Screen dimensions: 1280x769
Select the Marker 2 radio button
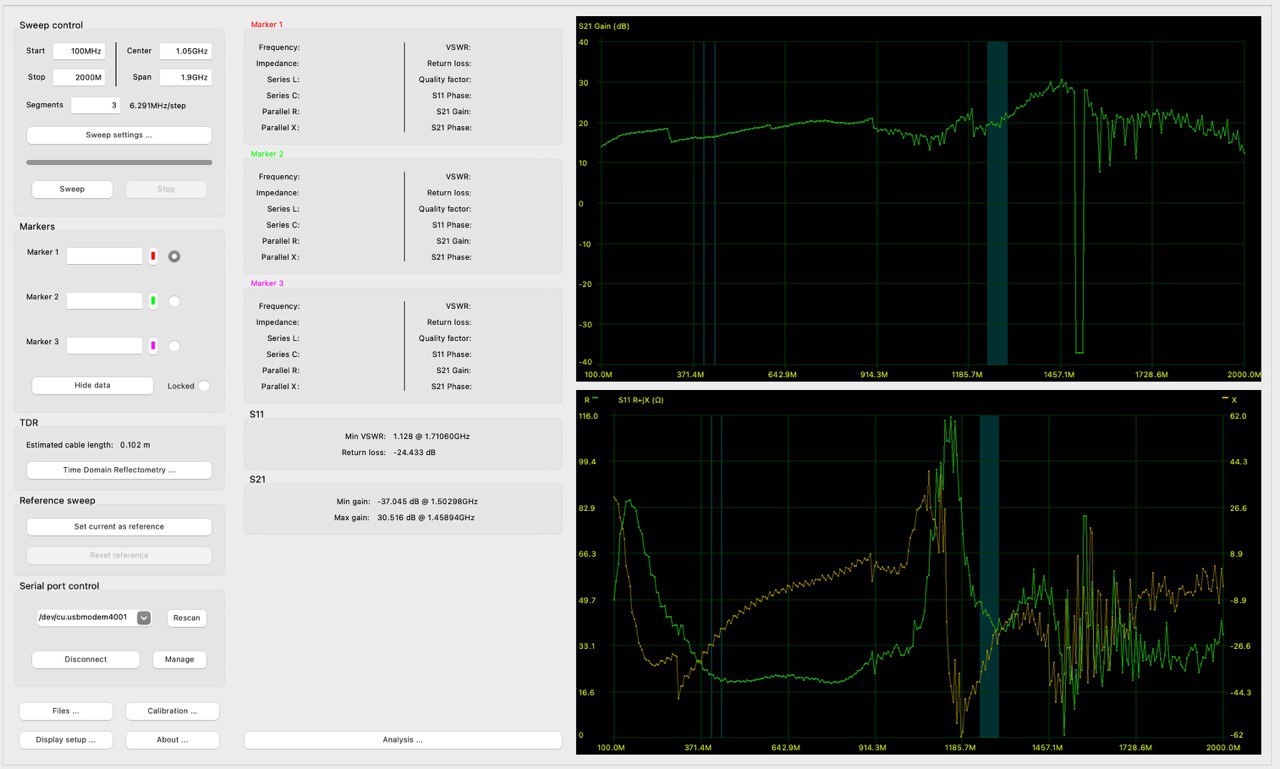coord(174,301)
